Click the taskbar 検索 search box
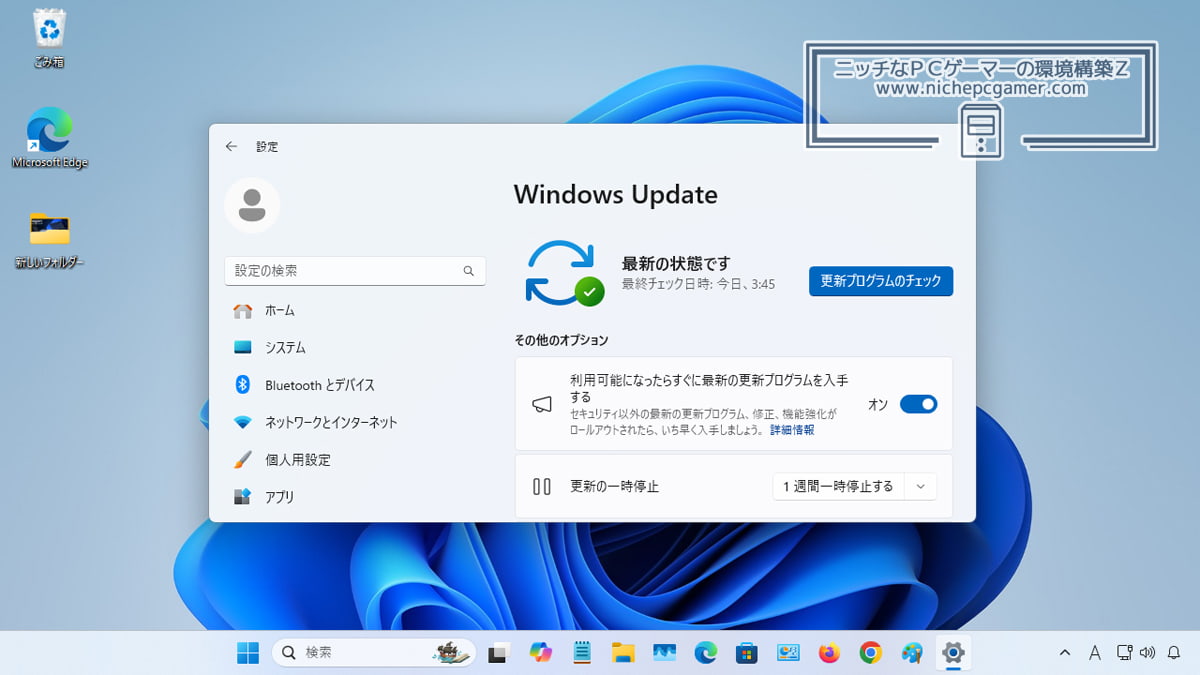This screenshot has height=675, width=1200. click(x=373, y=653)
